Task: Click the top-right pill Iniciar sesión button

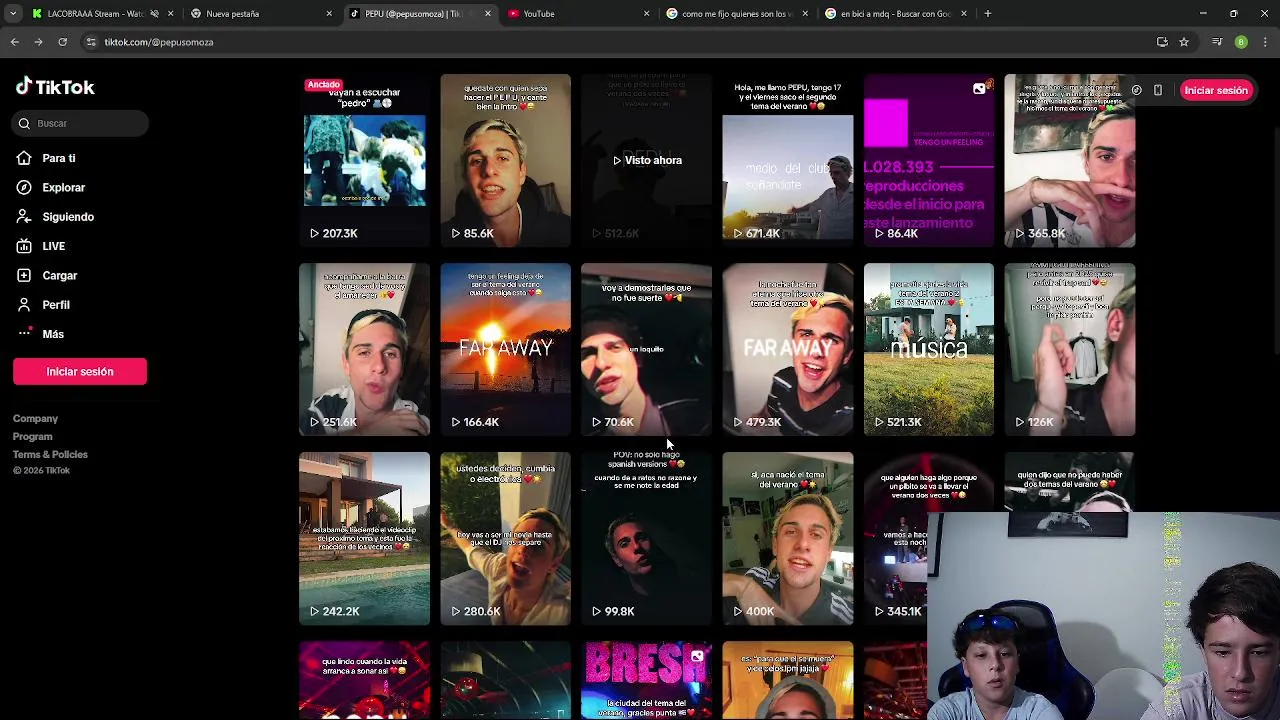Action: coord(1216,90)
